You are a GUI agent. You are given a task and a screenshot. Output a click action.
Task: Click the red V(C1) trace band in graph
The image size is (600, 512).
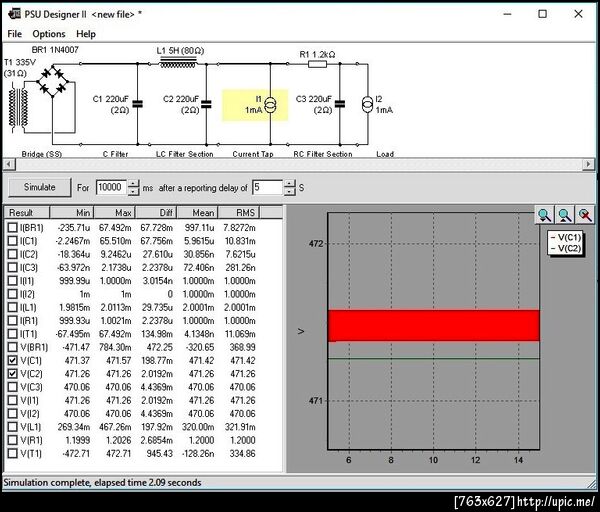(x=434, y=325)
